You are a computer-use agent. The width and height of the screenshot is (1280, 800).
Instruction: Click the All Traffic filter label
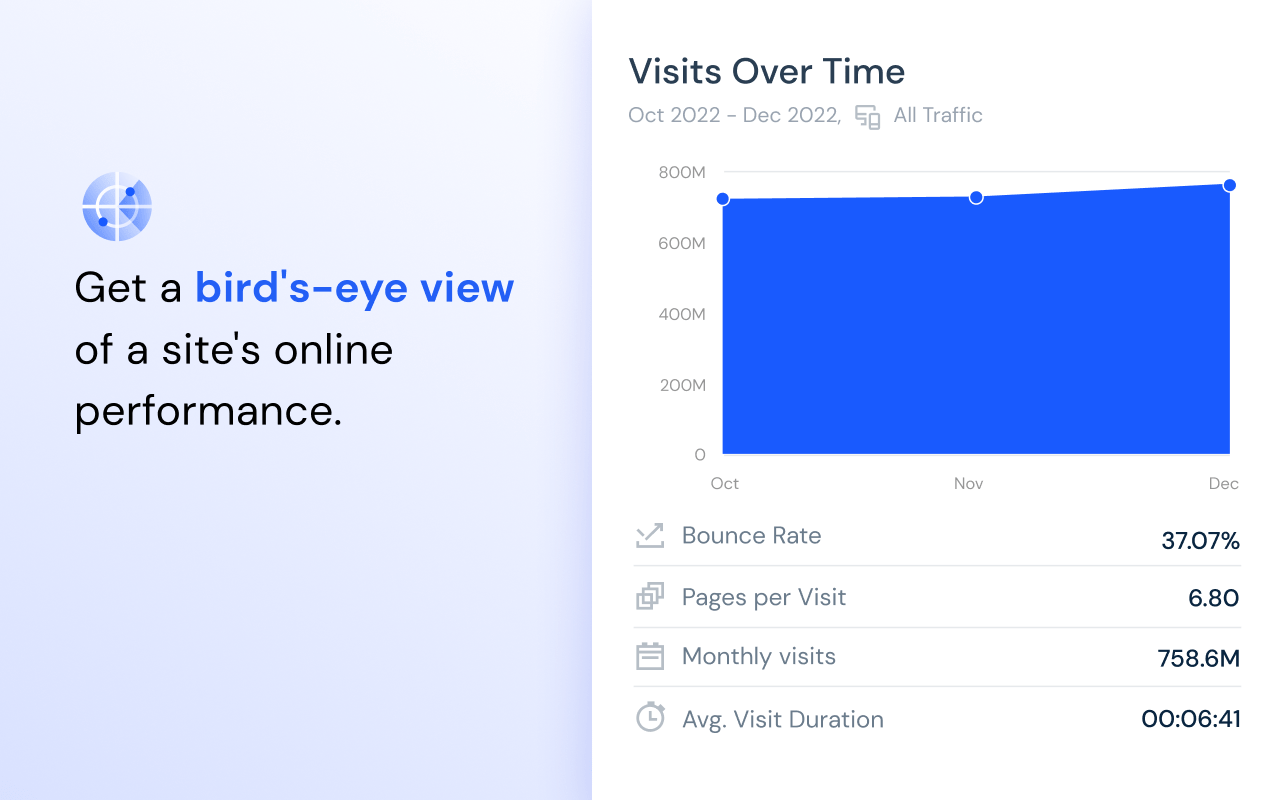[937, 115]
